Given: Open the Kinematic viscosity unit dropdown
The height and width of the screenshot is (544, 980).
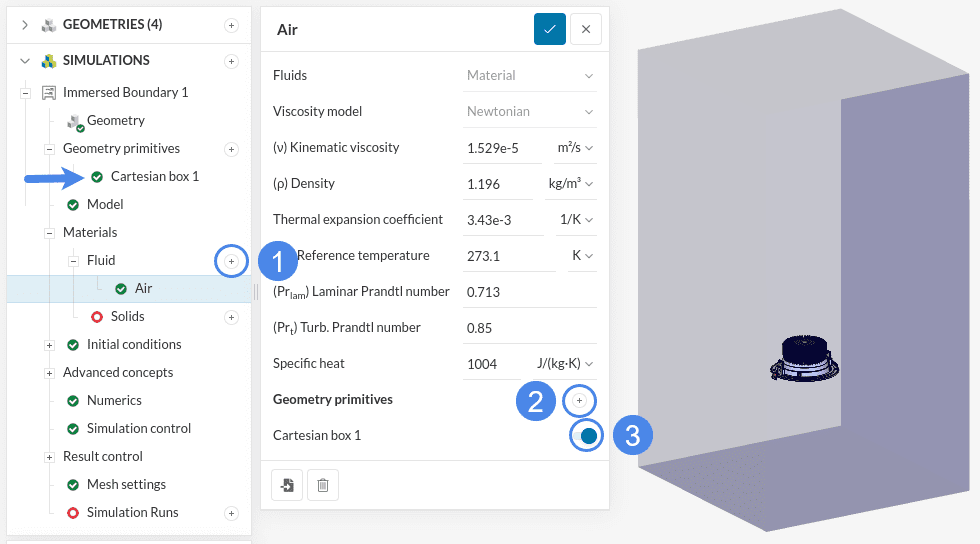Looking at the screenshot, I should (575, 148).
